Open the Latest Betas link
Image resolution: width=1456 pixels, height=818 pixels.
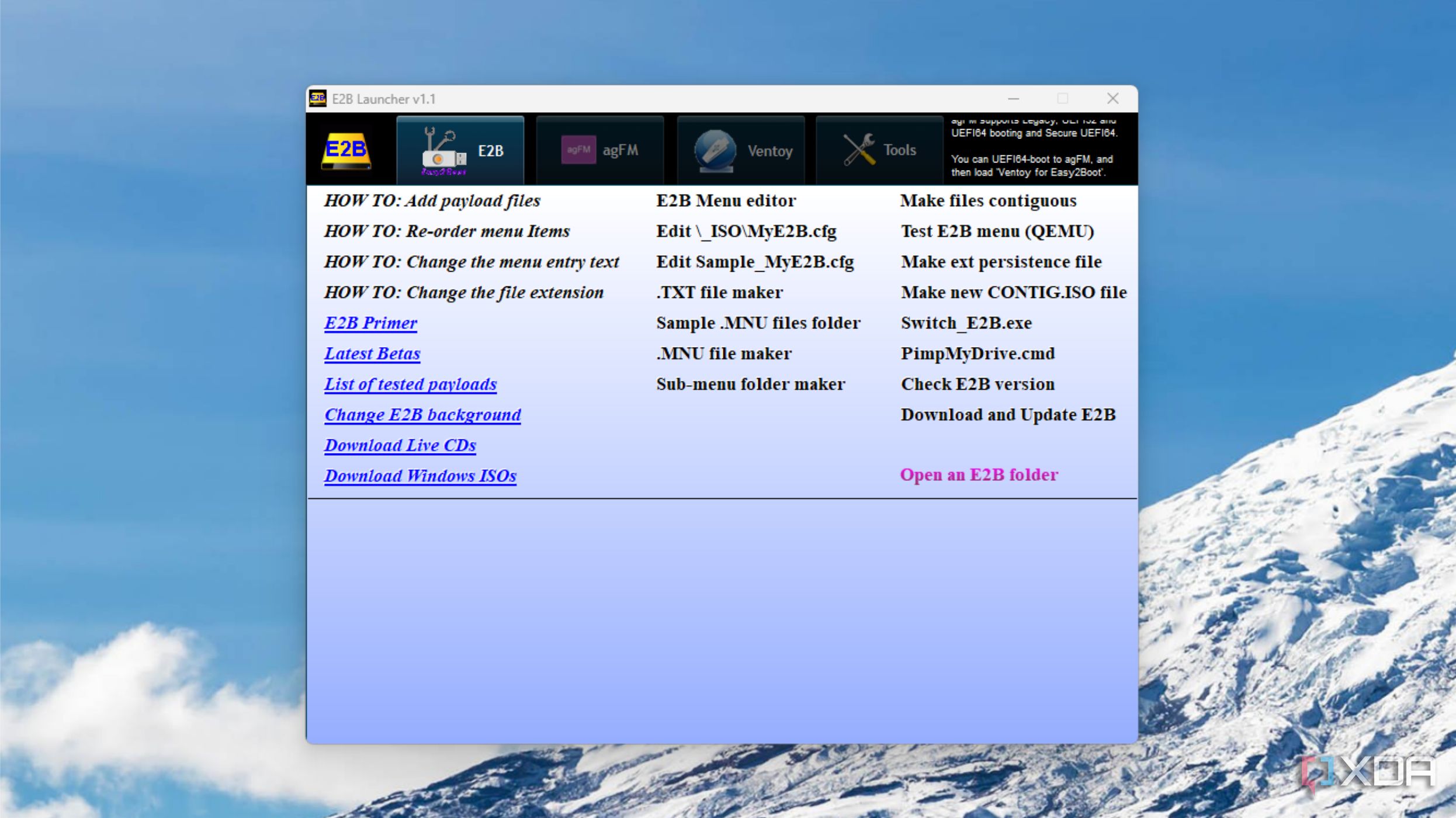point(372,353)
